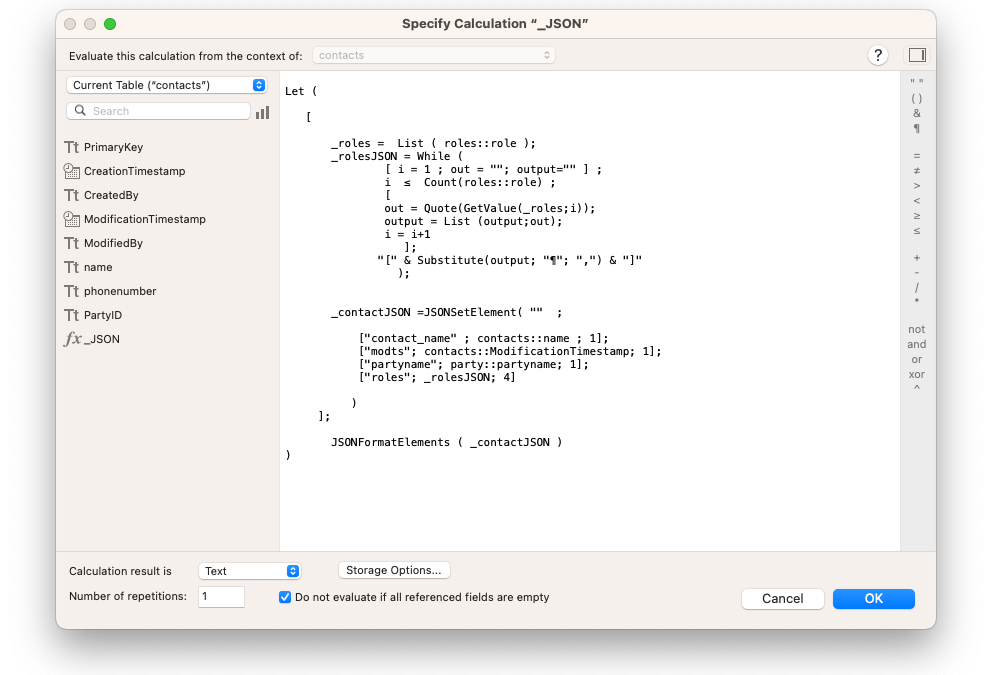Open the Current Table contacts dropdown
The width and height of the screenshot is (992, 675).
click(166, 85)
